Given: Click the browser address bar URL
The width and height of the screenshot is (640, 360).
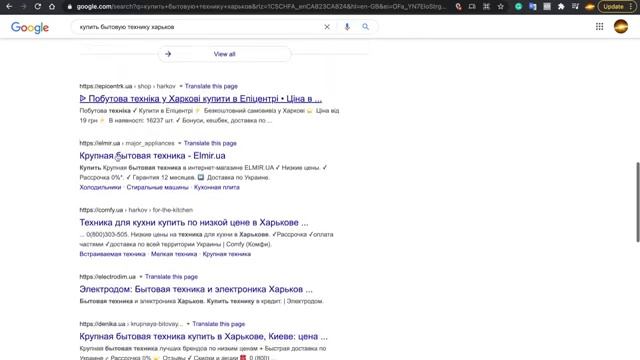Looking at the screenshot, I should 261,7.
